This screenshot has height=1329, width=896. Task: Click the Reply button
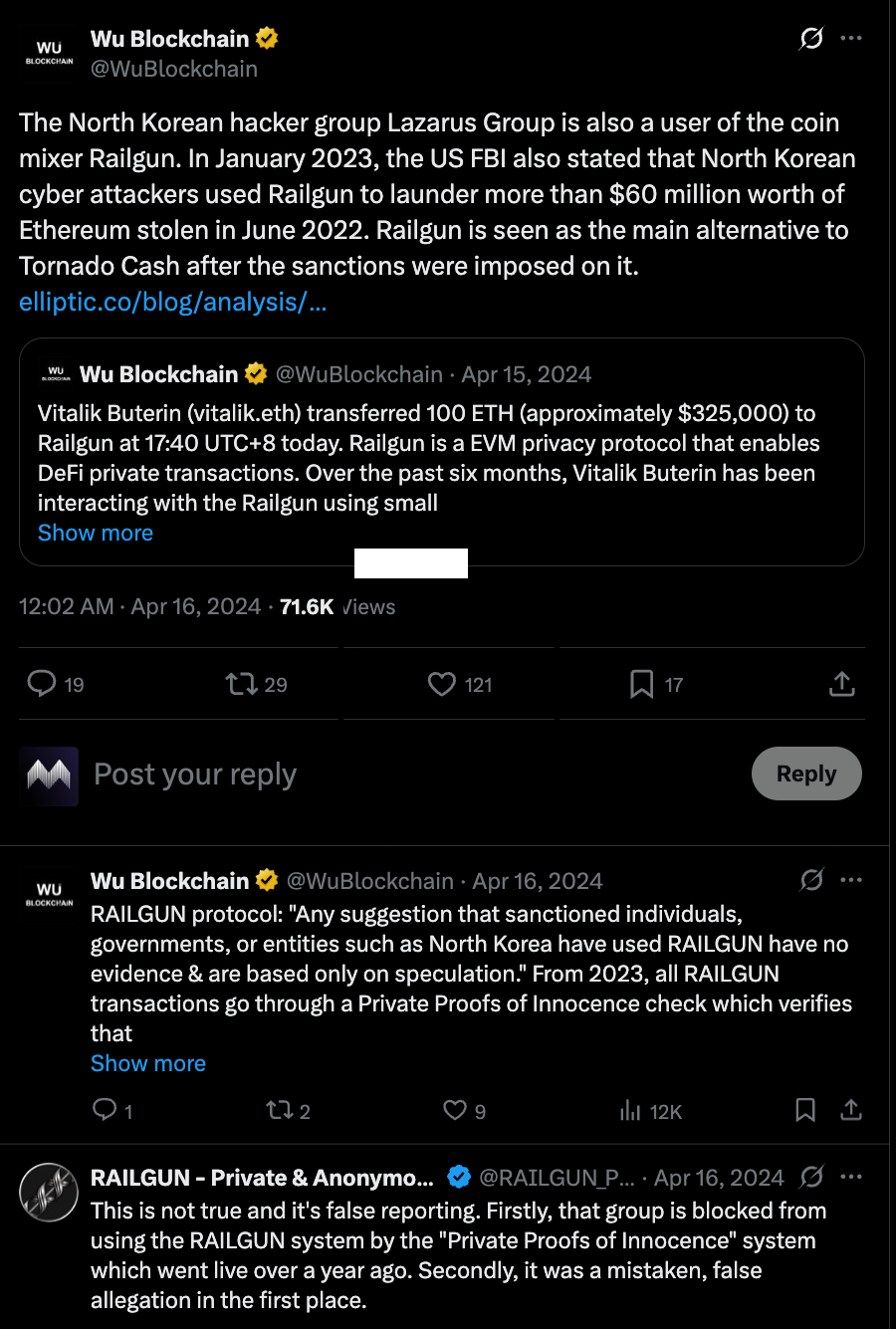coord(805,774)
